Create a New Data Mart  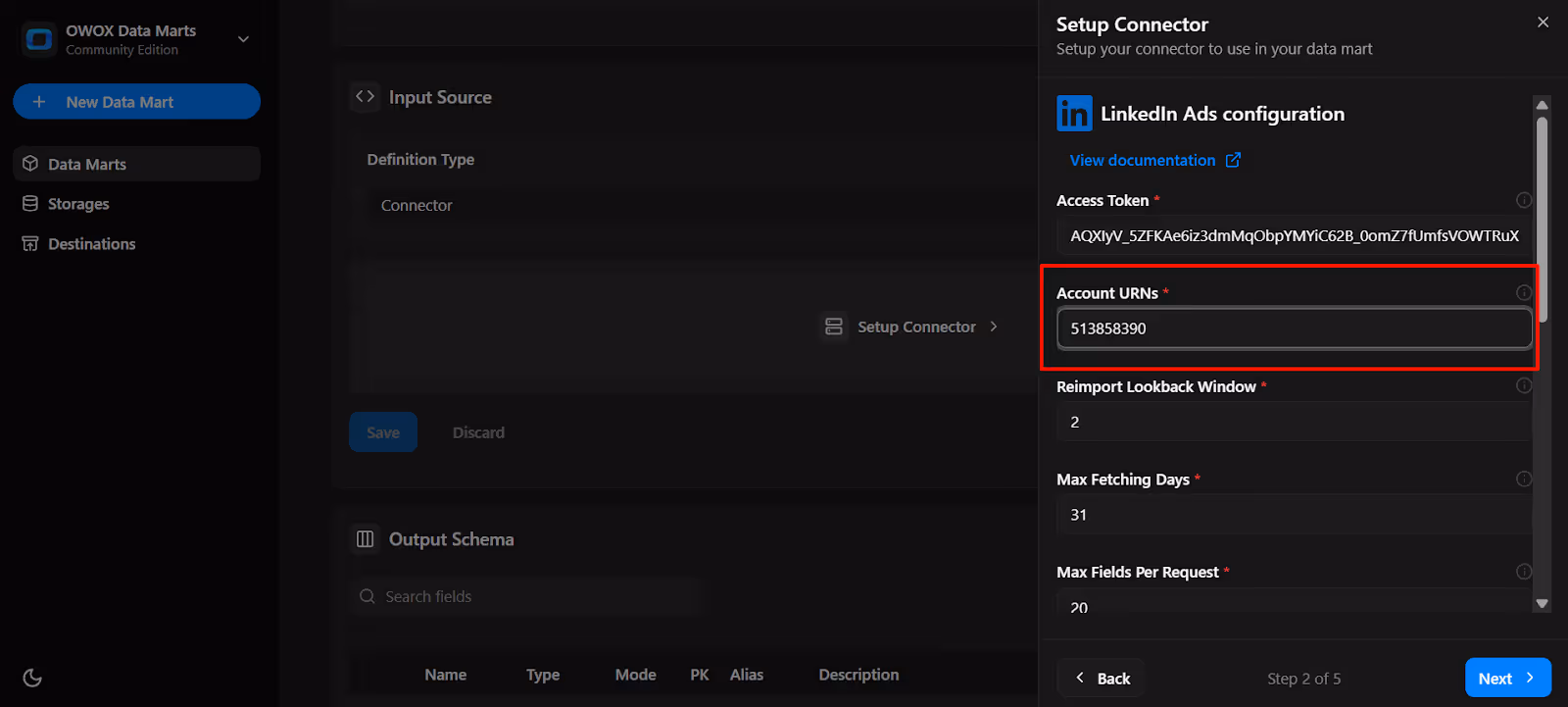[x=136, y=102]
